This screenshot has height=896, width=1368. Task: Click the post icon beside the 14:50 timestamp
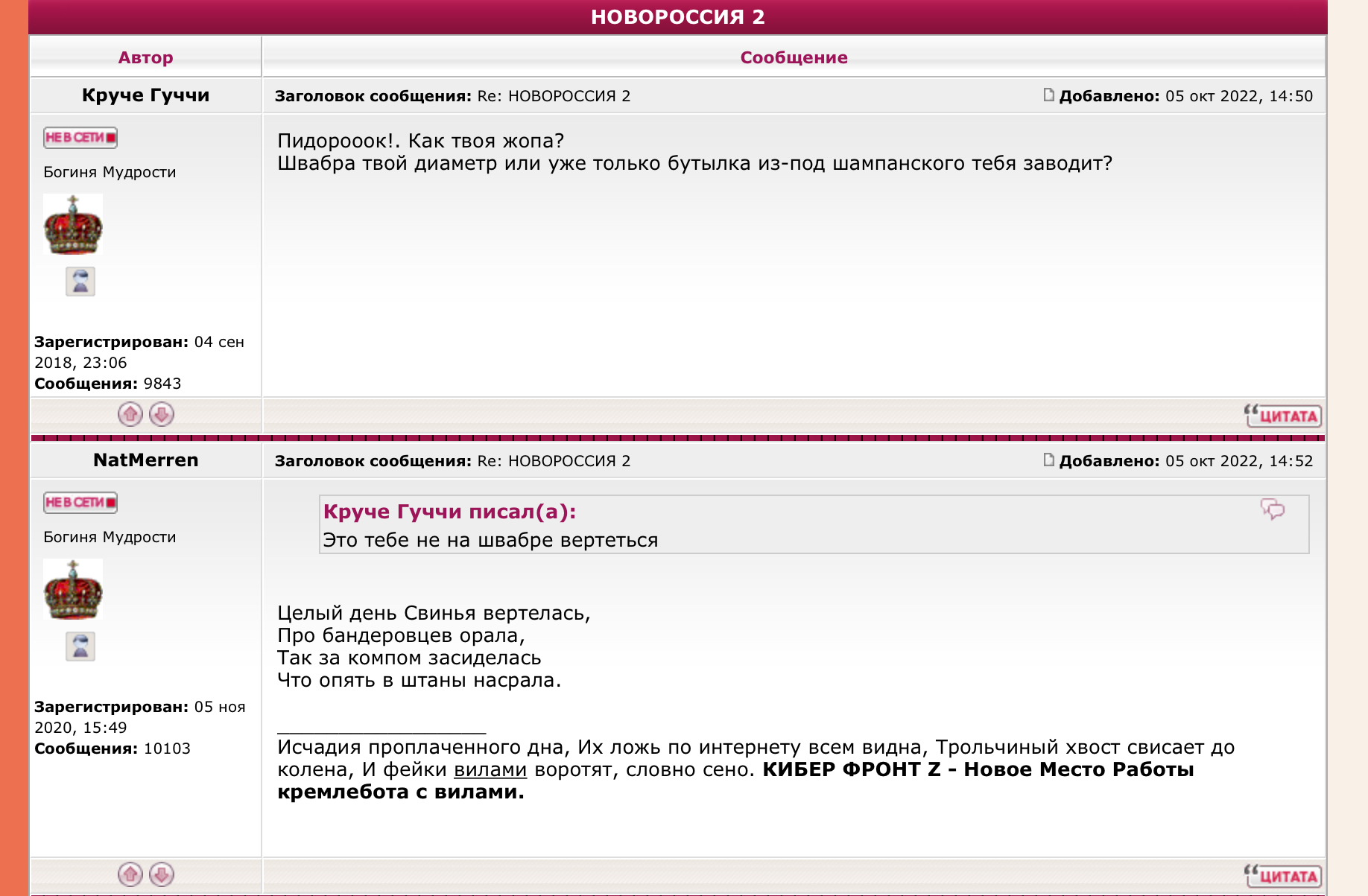[x=1048, y=95]
